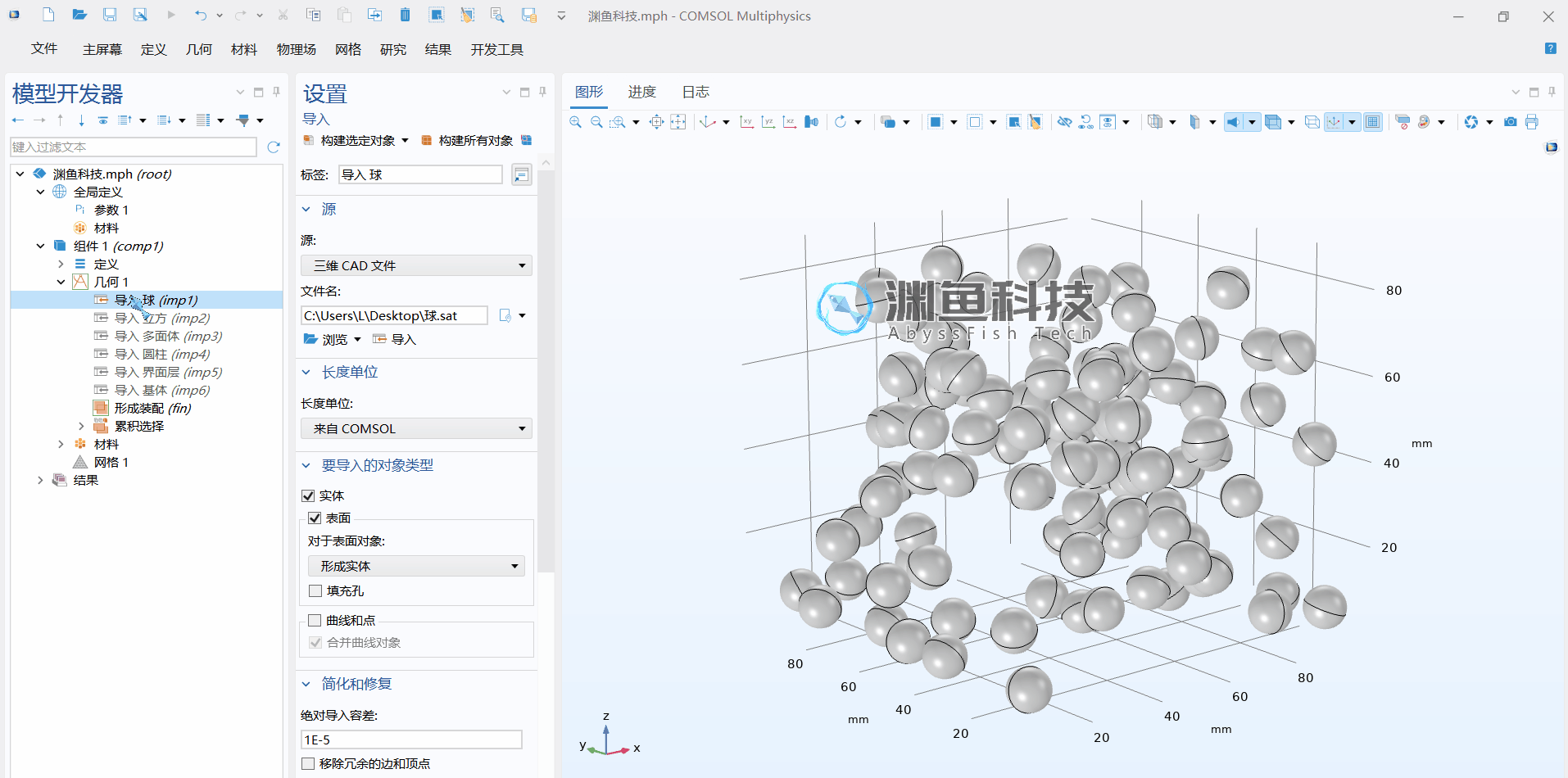Click the hide selected objects eye icon
The width and height of the screenshot is (1568, 778).
[x=1064, y=122]
